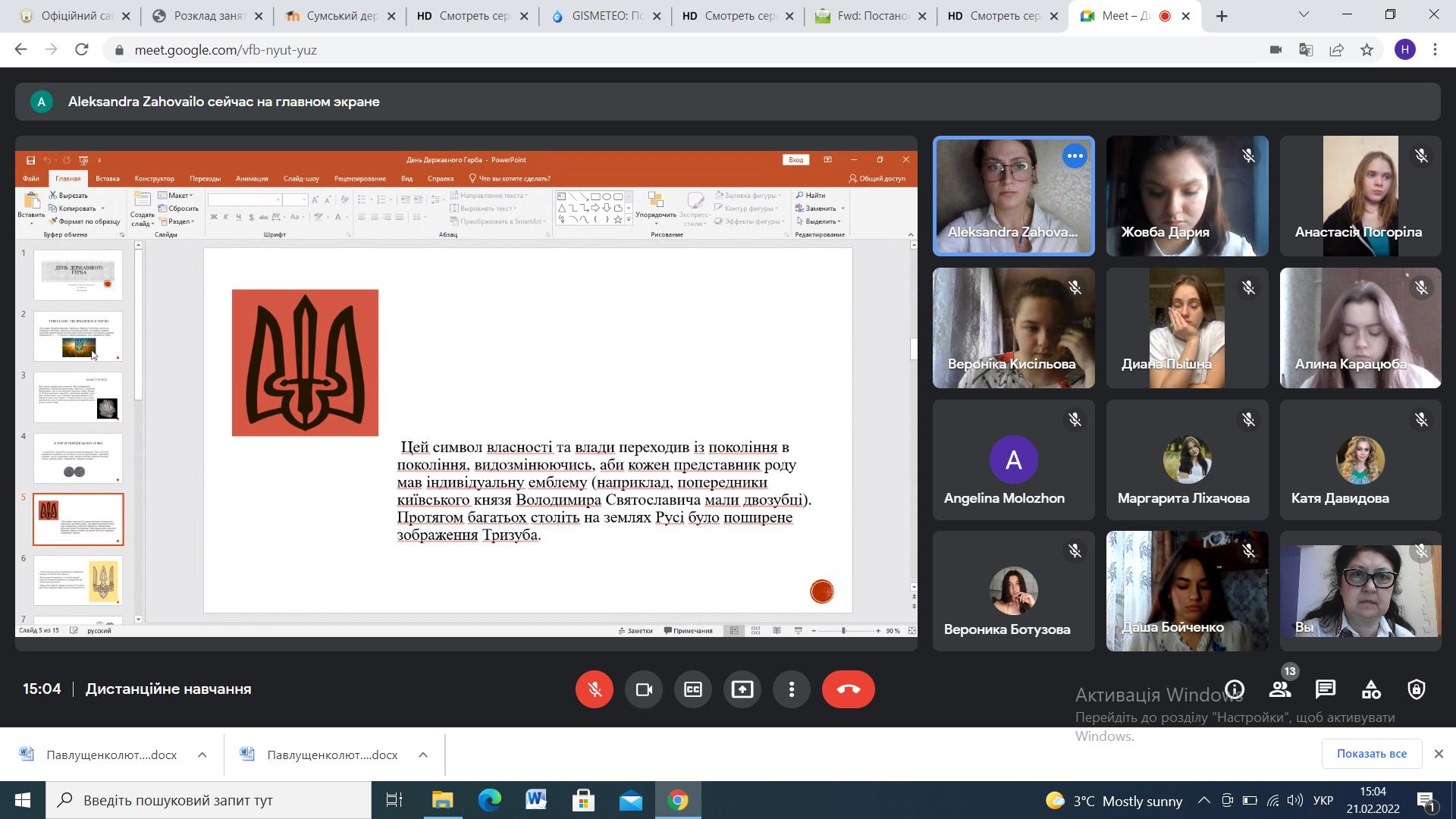Viewport: 1456px width, 819px height.
Task: Open Chrome translate icon
Action: pyautogui.click(x=1306, y=50)
